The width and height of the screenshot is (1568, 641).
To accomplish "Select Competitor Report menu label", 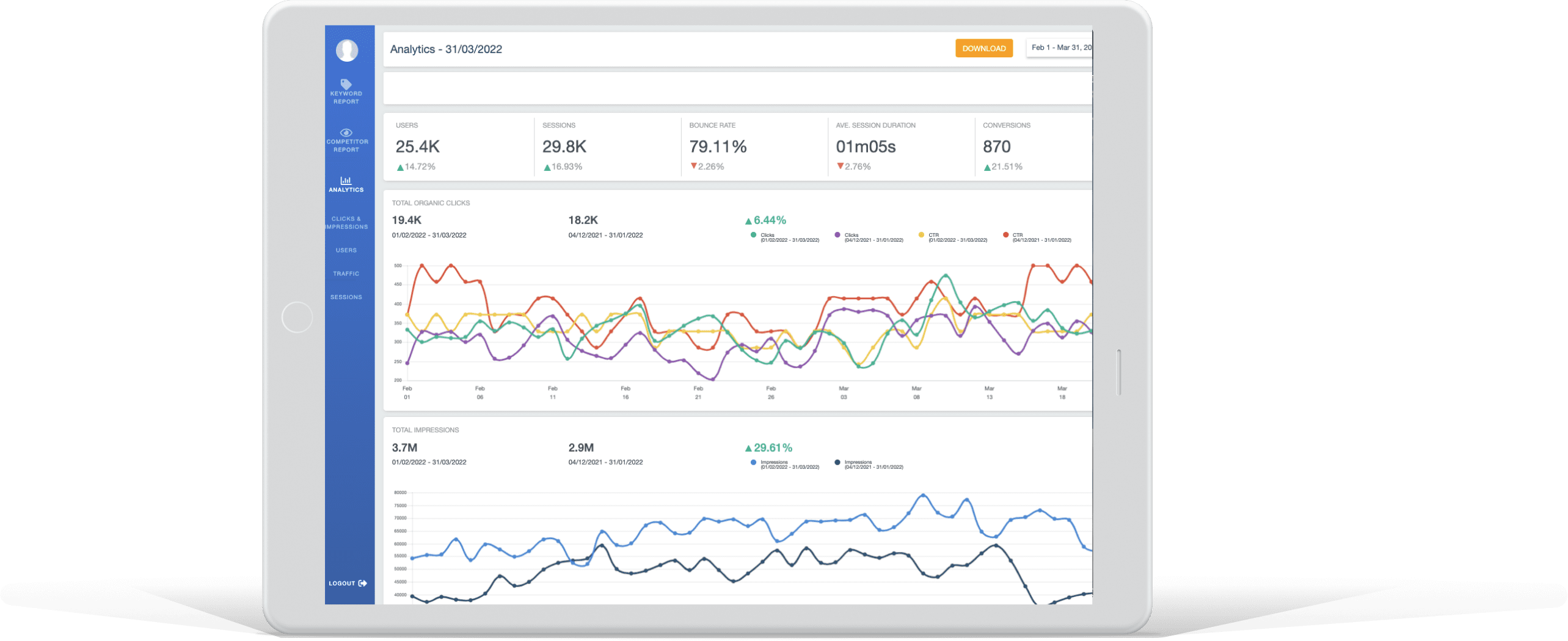I will tap(346, 145).
